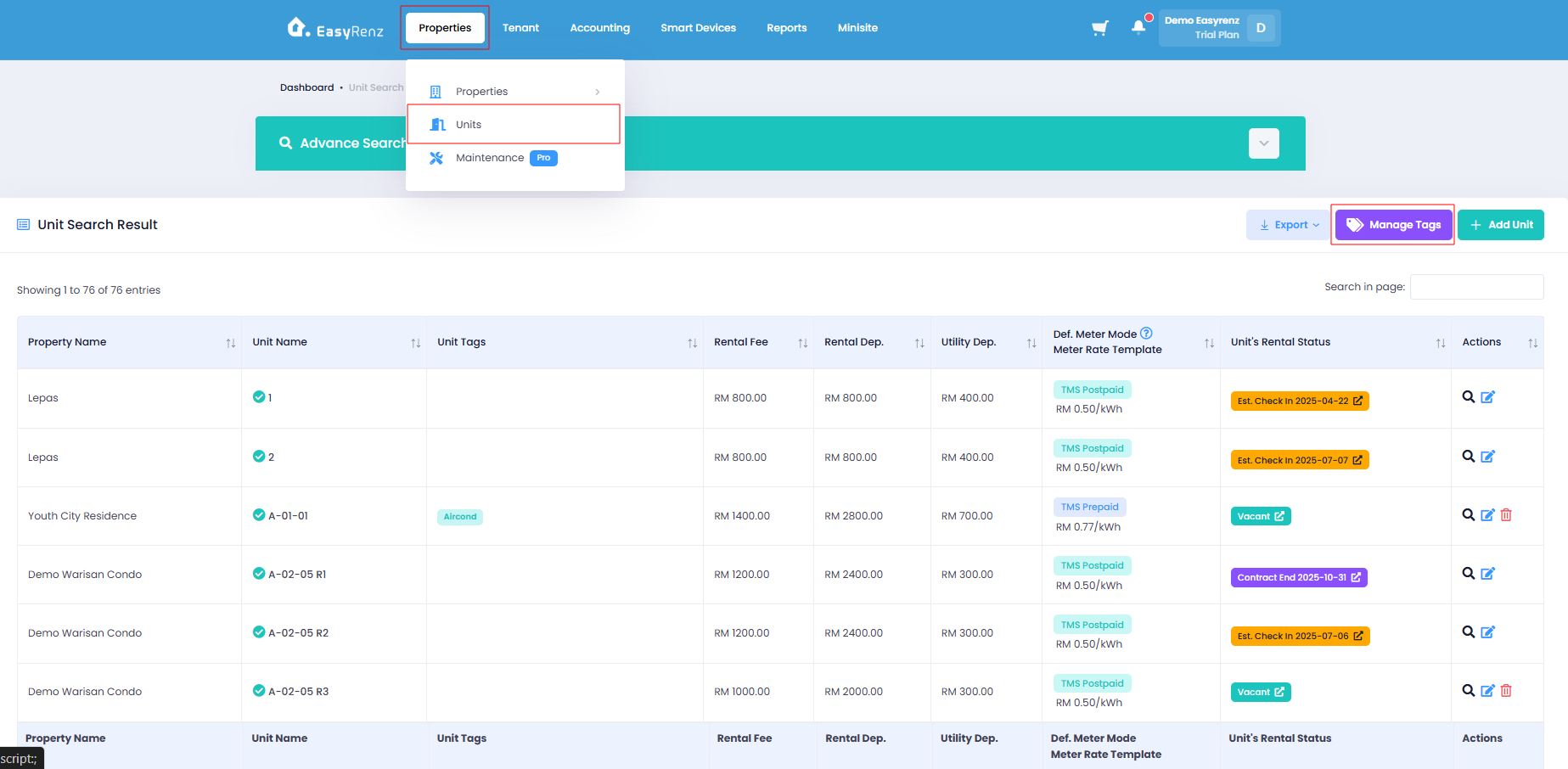Add a new unit

pos(1501,225)
